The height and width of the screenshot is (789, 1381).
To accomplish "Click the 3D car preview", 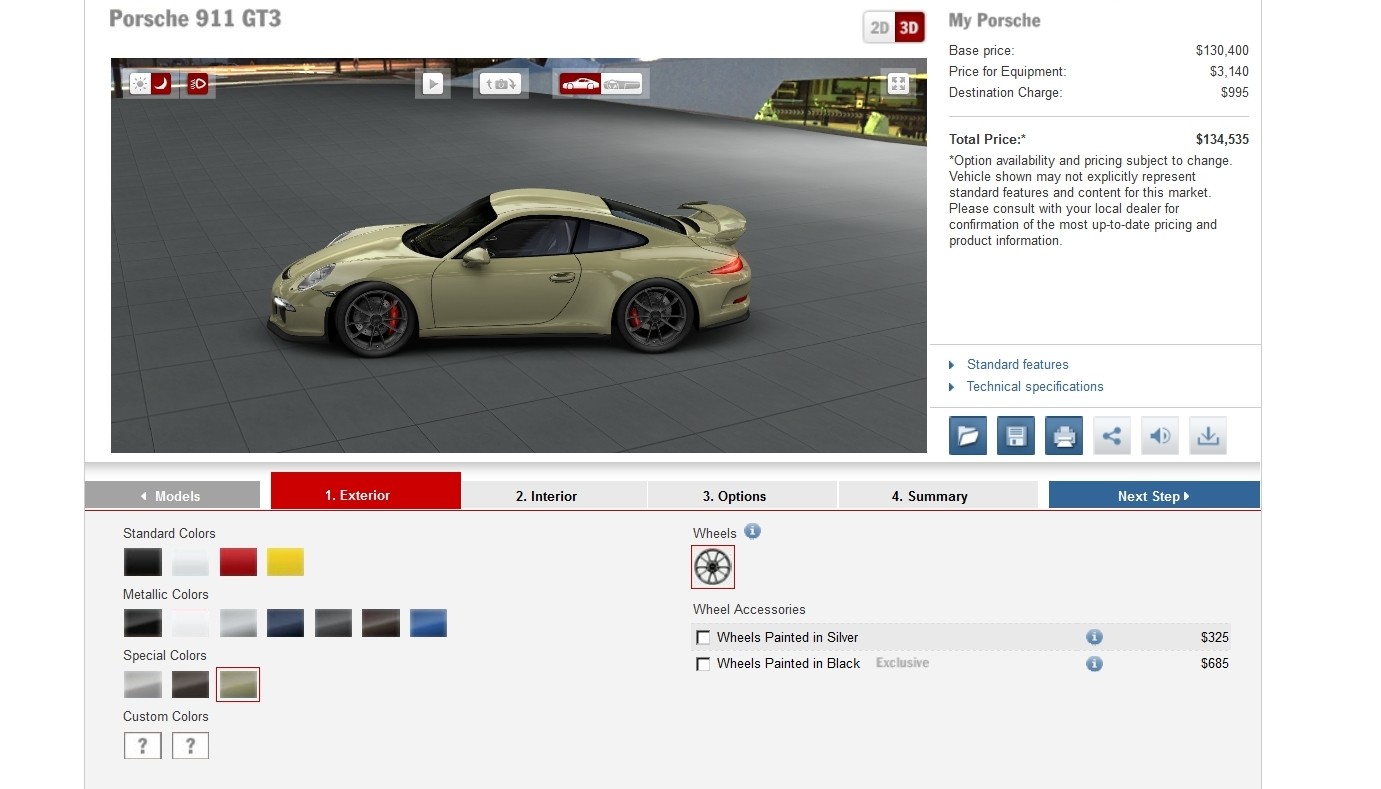I will pos(519,255).
